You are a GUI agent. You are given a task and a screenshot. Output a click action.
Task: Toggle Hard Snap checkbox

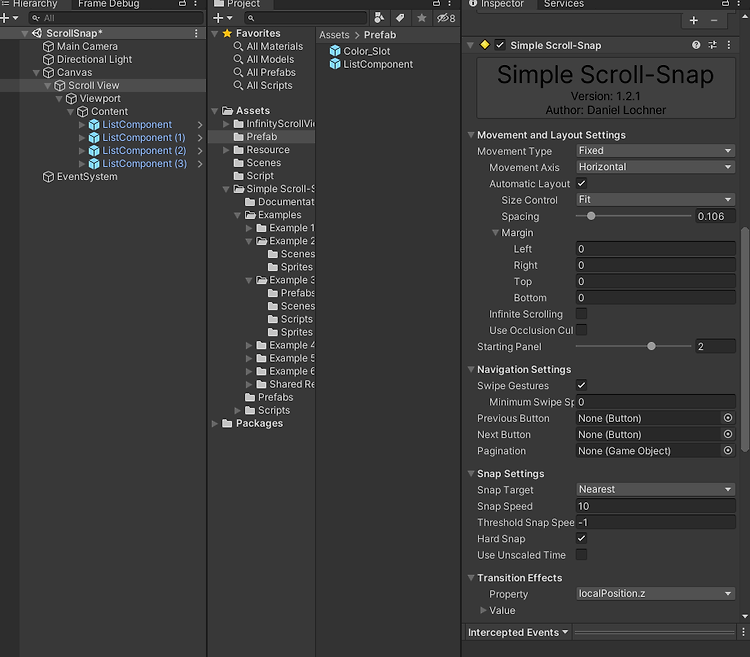coord(582,538)
